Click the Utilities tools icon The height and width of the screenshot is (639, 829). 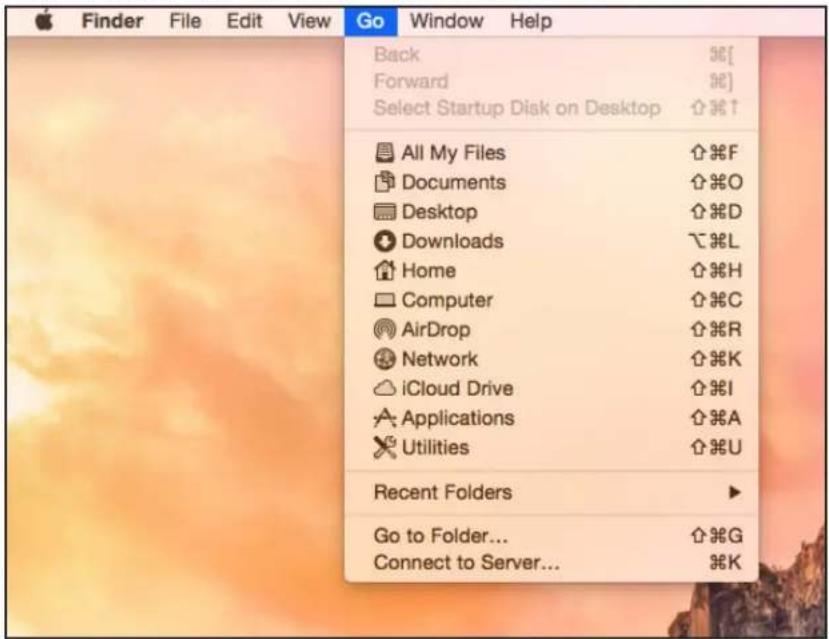384,448
